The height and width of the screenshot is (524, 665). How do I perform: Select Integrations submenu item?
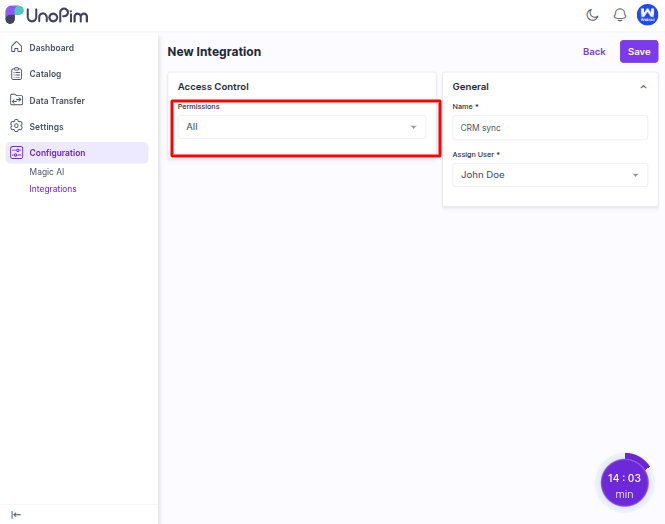53,189
